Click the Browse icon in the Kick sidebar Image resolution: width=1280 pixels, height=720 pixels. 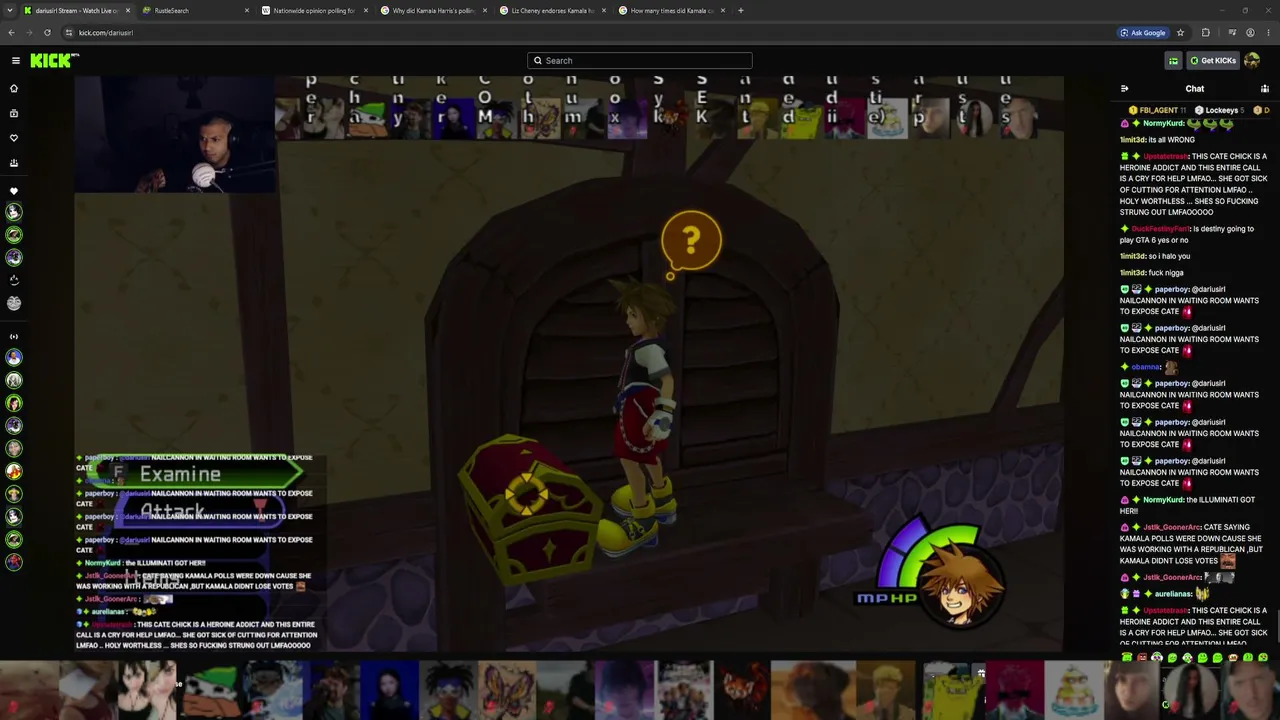click(14, 113)
